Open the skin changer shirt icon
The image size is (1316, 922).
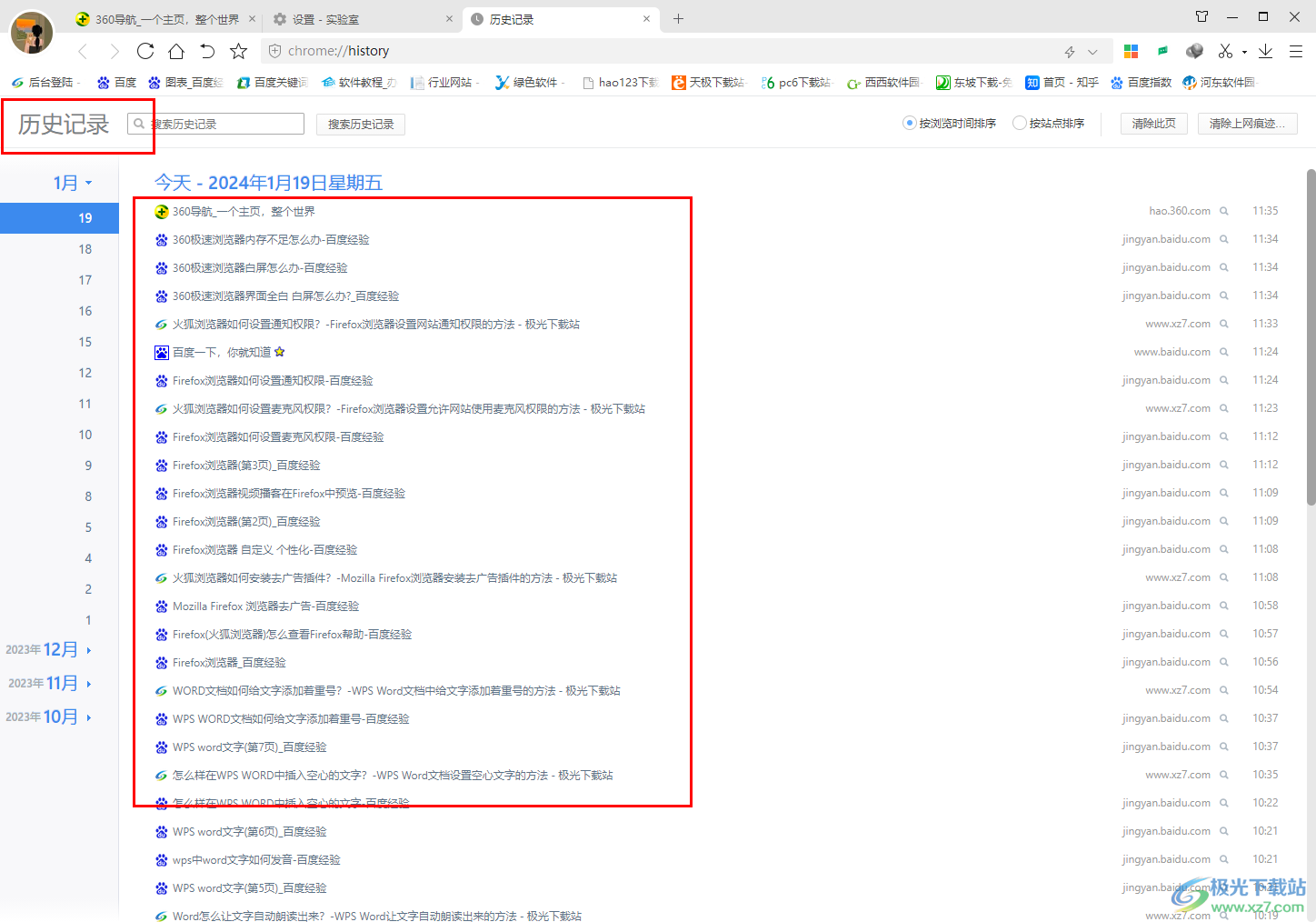tap(1201, 16)
